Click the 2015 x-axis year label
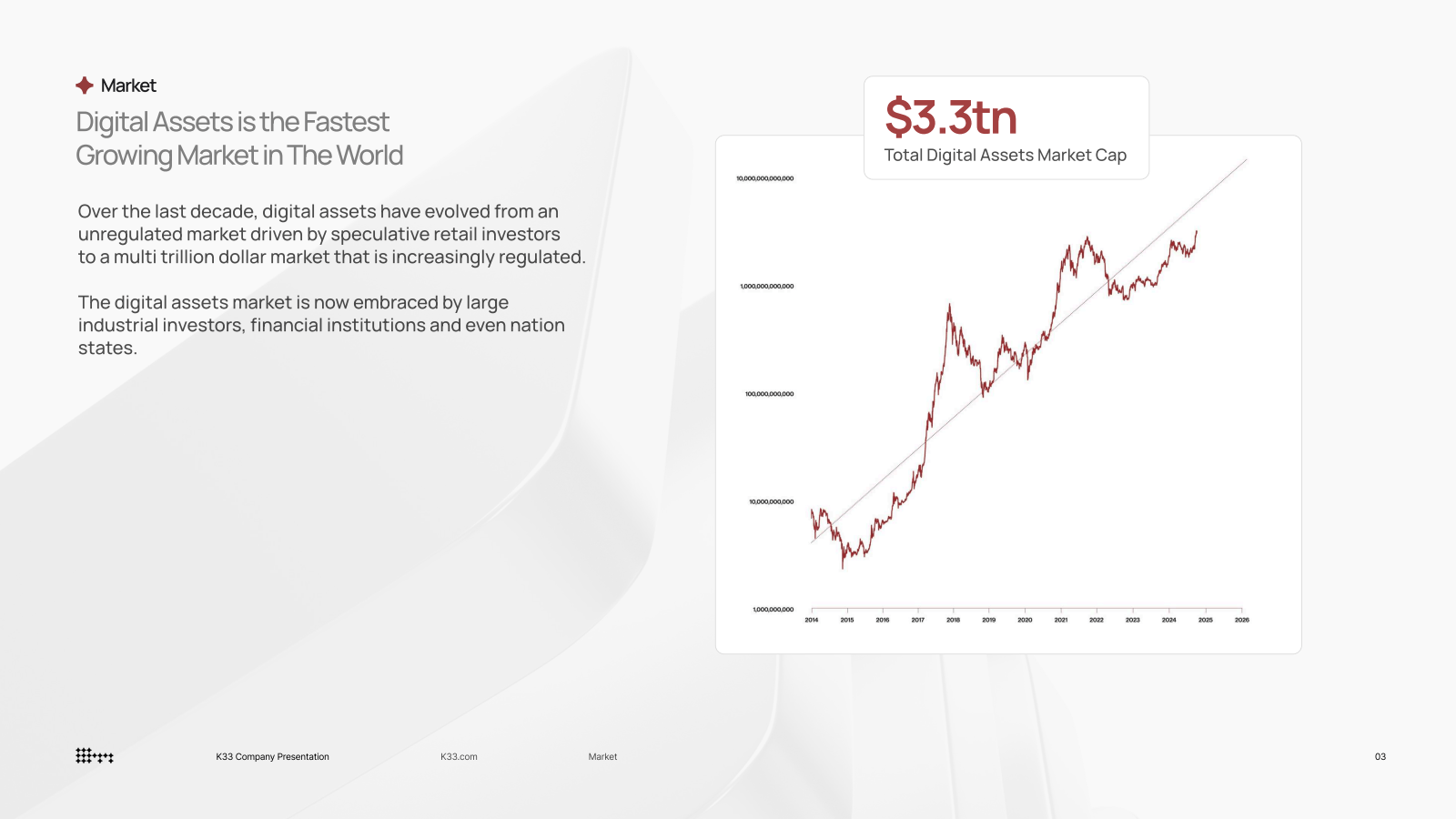 [x=847, y=620]
